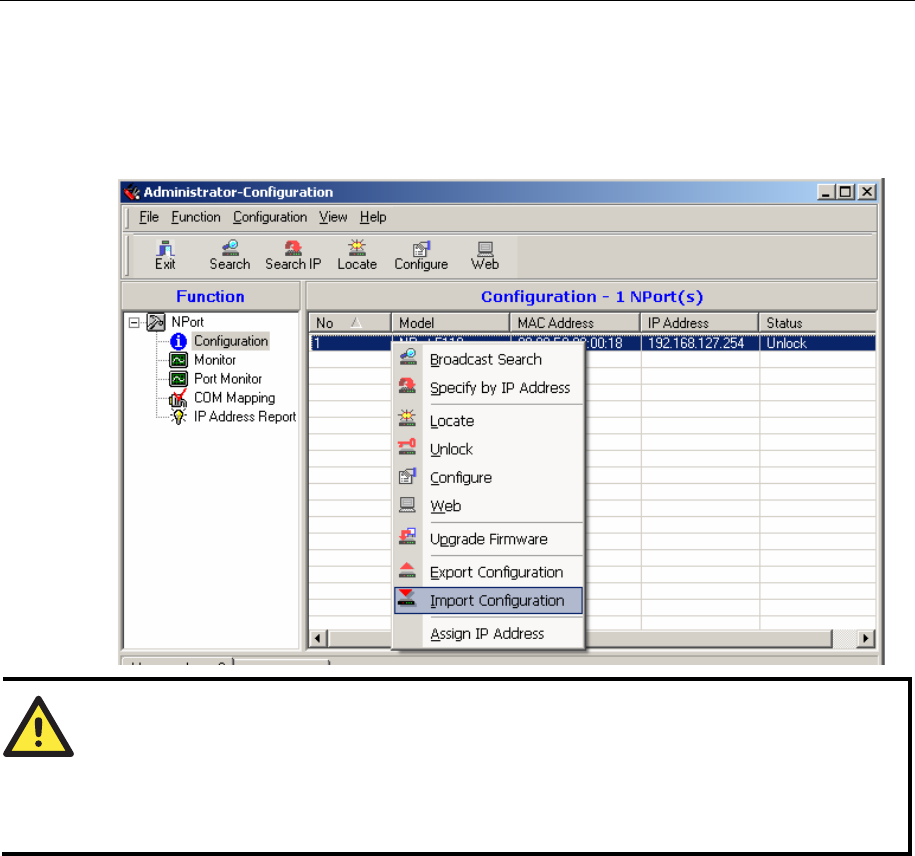915x856 pixels.
Task: Click the Unlock status cell in row 1
Action: tap(818, 343)
